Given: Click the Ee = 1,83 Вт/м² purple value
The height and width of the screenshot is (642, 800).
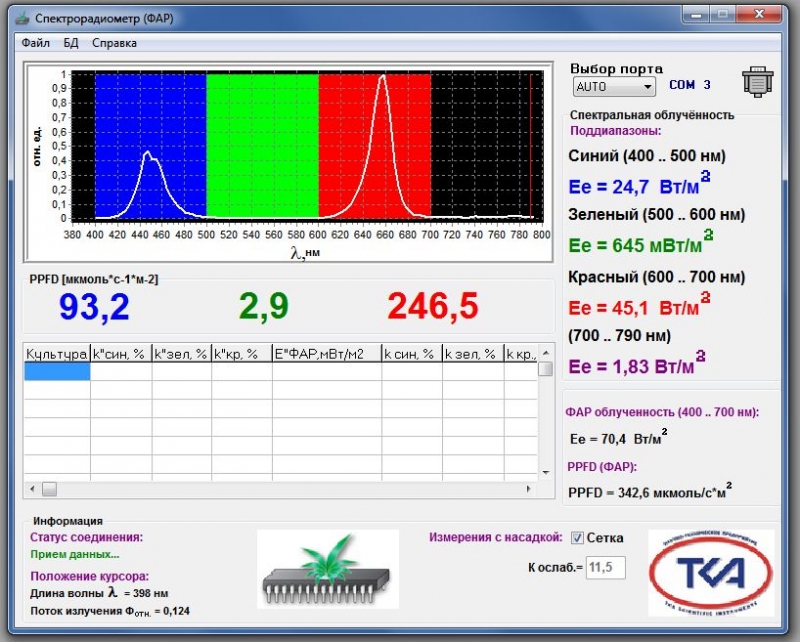Looking at the screenshot, I should 637,364.
